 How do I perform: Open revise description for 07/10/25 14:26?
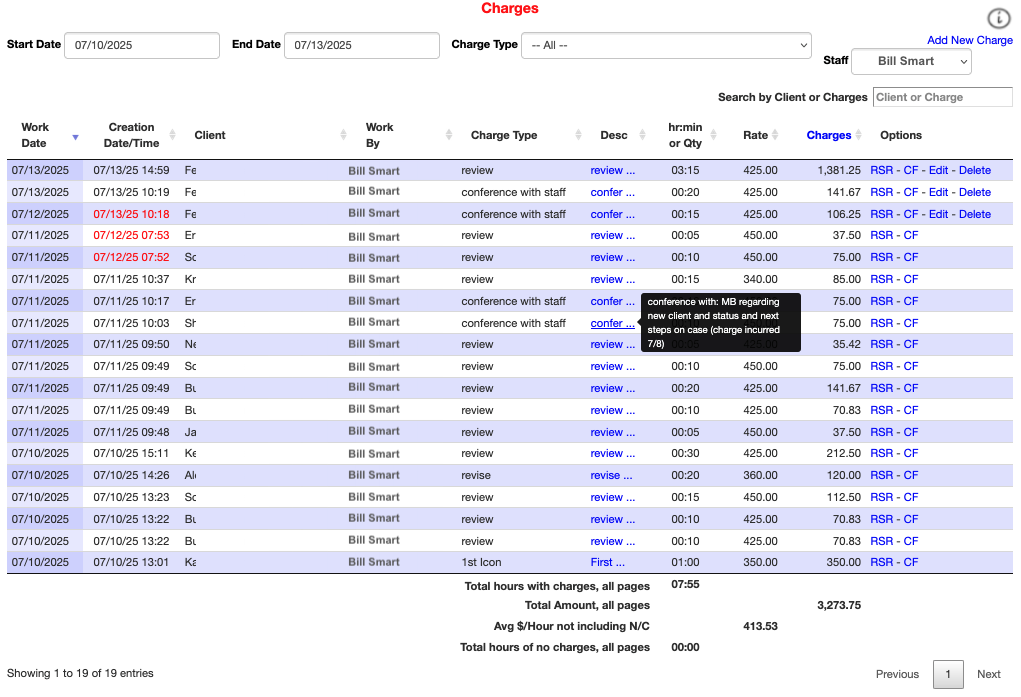(611, 476)
